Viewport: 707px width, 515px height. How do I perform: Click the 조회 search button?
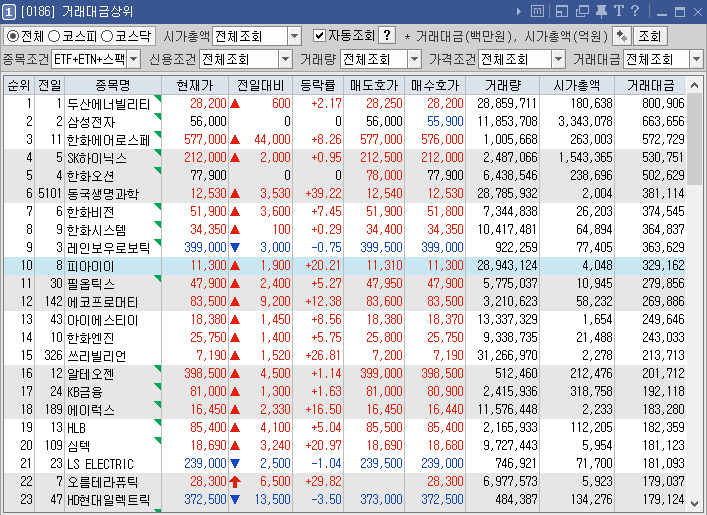[x=650, y=36]
